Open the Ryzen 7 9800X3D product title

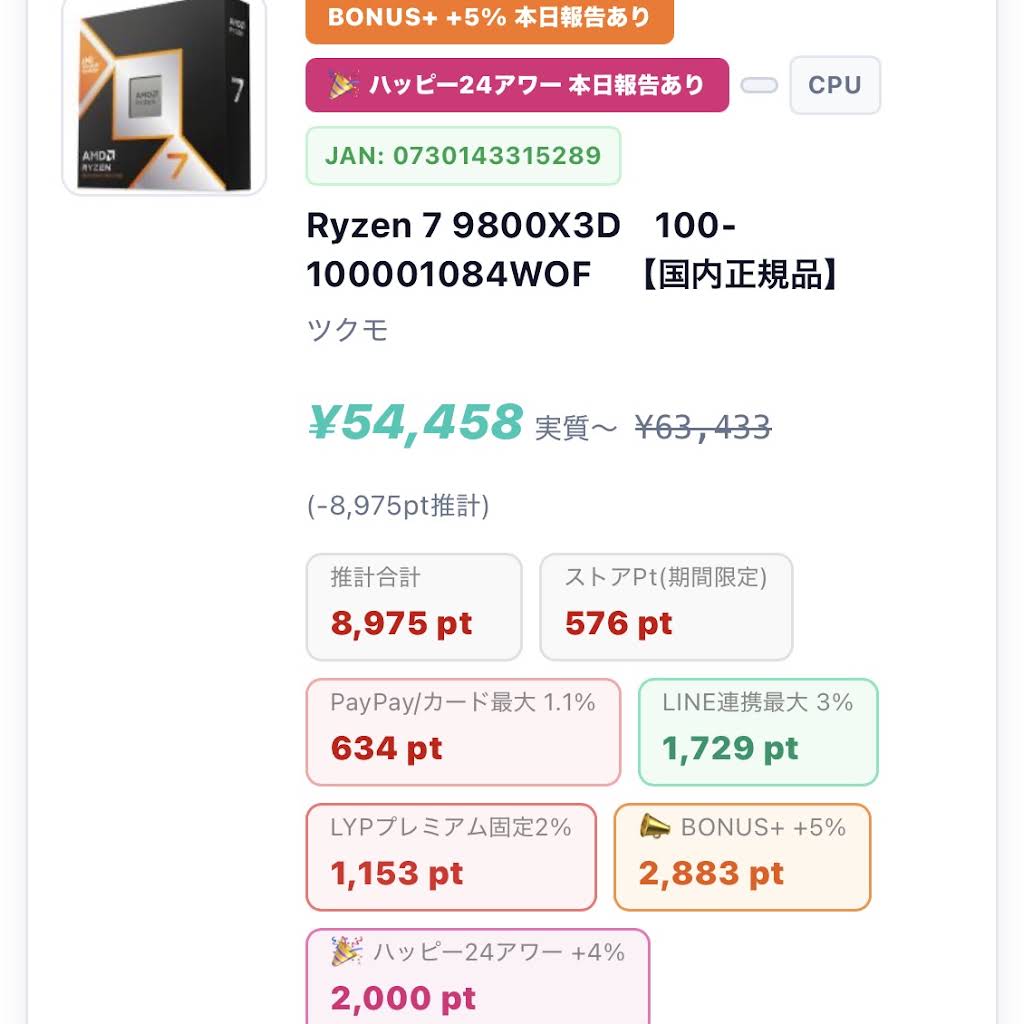coord(574,249)
